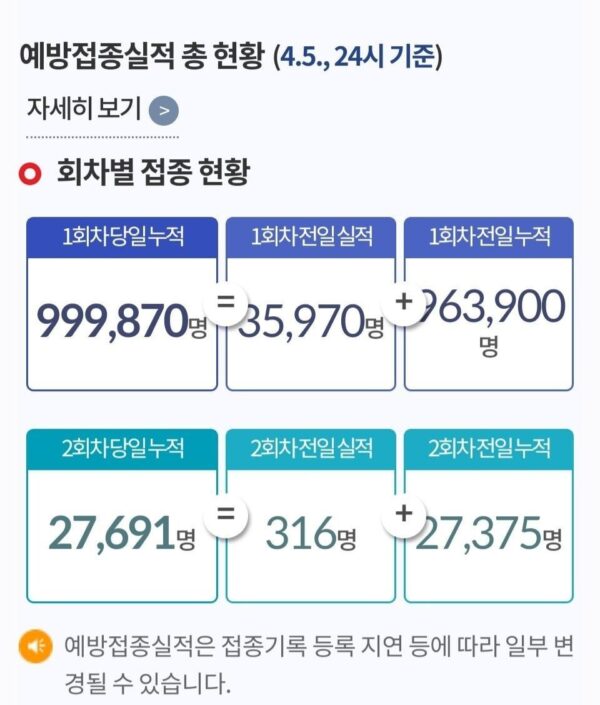Click the arrow icon beside 자세히 보기
This screenshot has height=705, width=600.
click(164, 110)
